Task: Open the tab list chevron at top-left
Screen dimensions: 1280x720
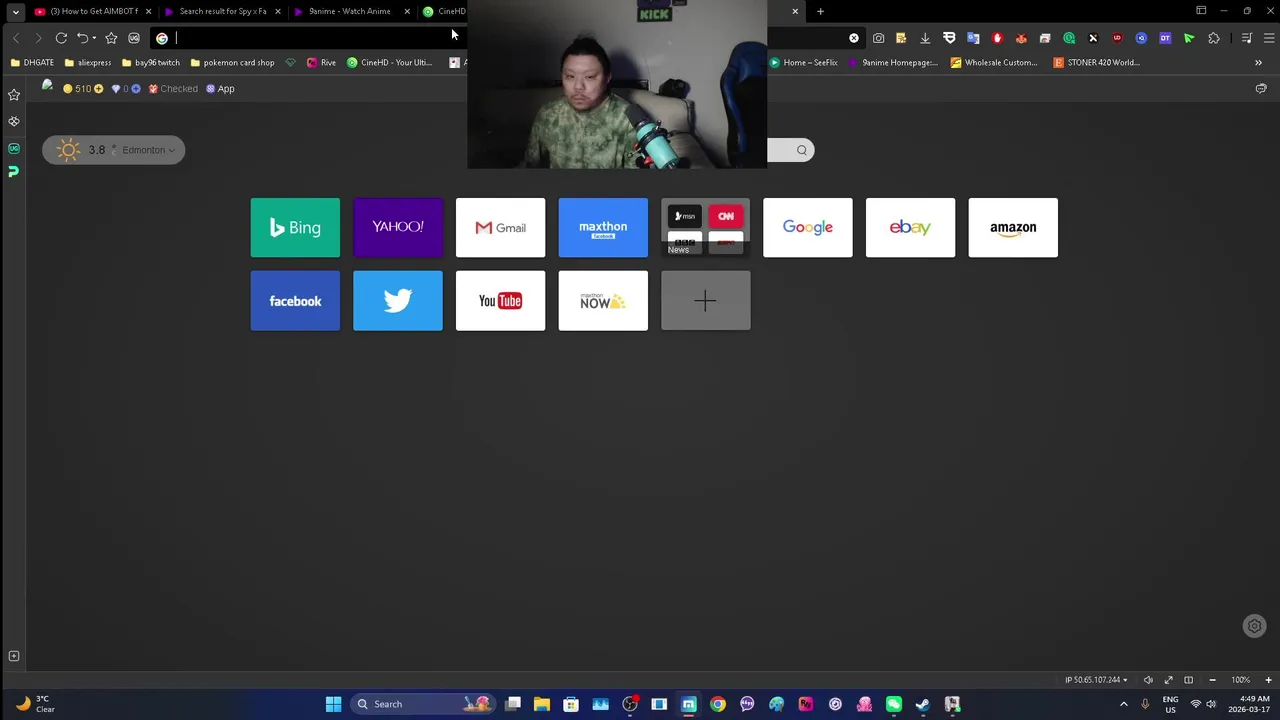Action: pyautogui.click(x=15, y=11)
